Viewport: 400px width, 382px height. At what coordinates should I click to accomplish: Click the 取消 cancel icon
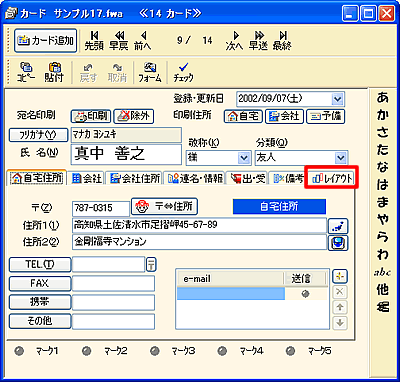point(117,72)
